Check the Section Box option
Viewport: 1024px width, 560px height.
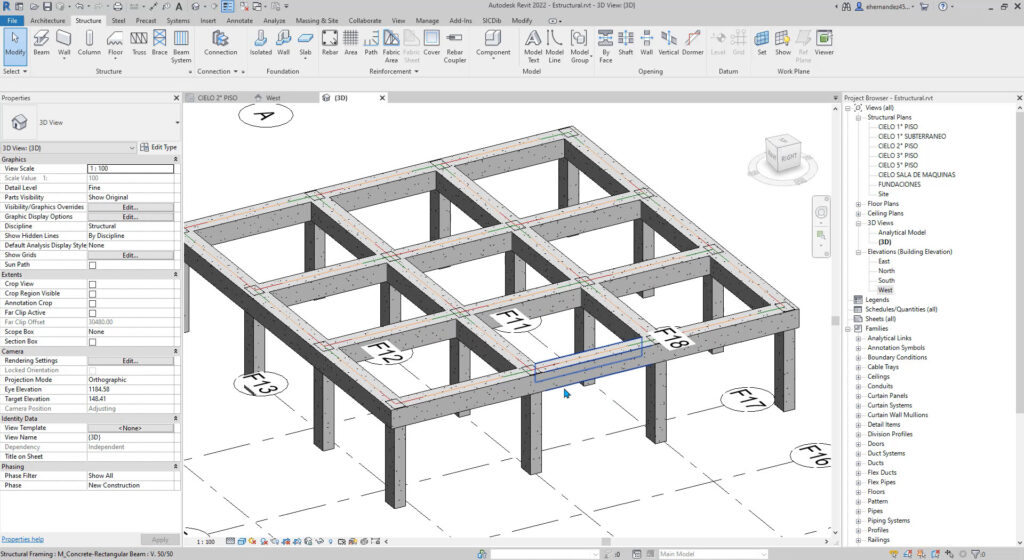tap(93, 342)
